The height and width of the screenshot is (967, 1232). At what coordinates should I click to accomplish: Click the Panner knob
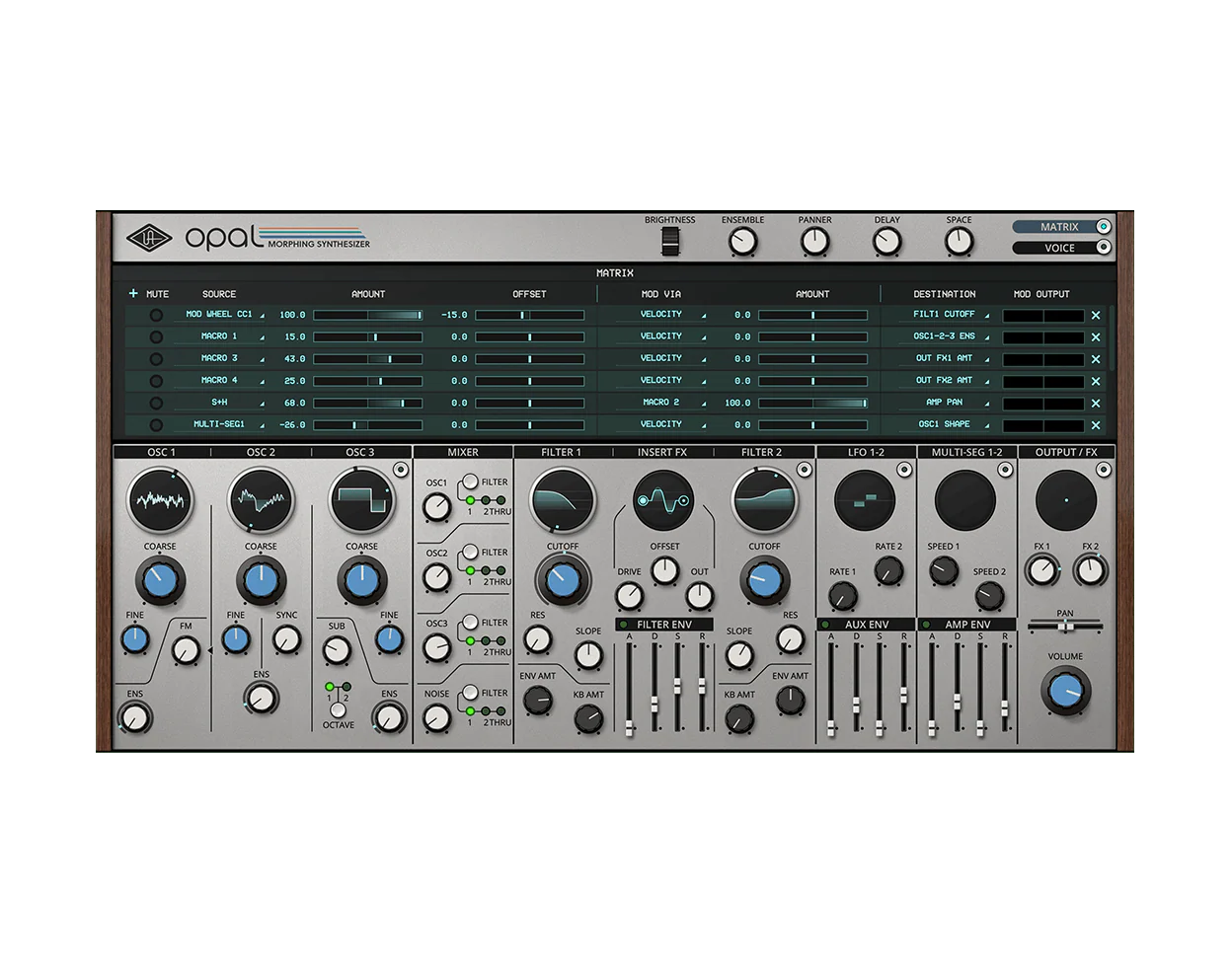pyautogui.click(x=814, y=241)
